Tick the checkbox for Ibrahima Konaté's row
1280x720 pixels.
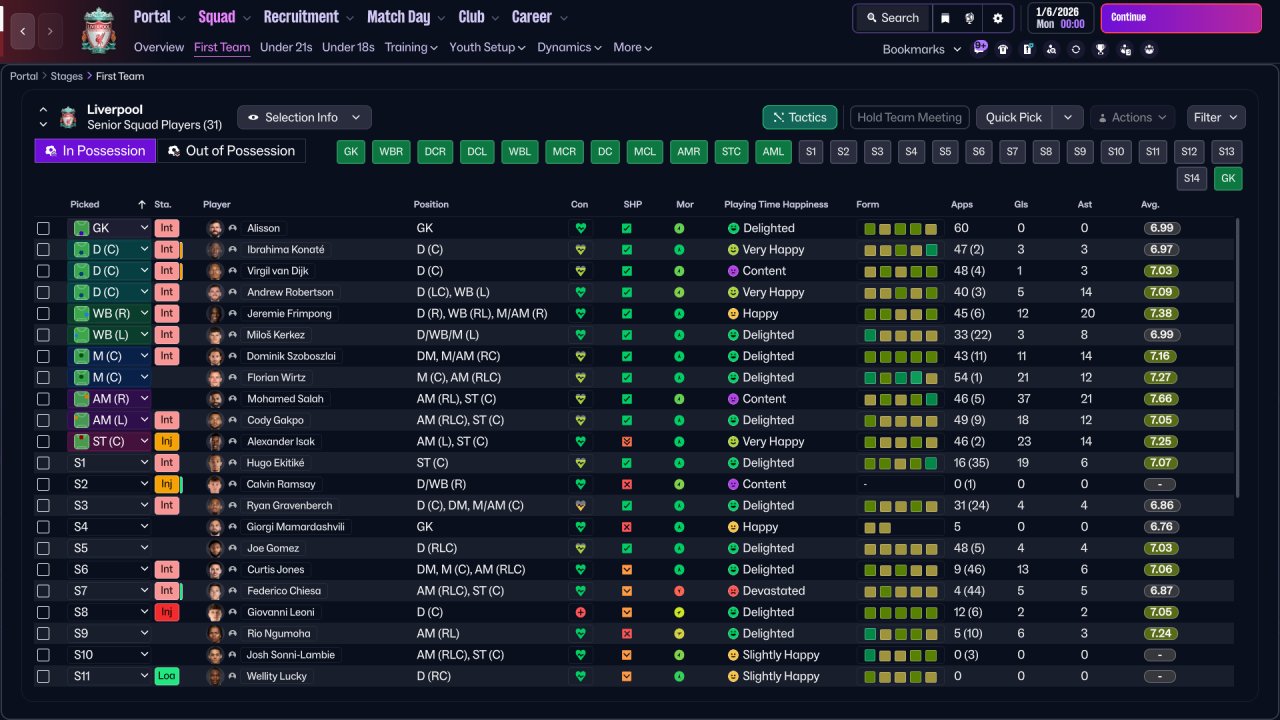(x=43, y=250)
